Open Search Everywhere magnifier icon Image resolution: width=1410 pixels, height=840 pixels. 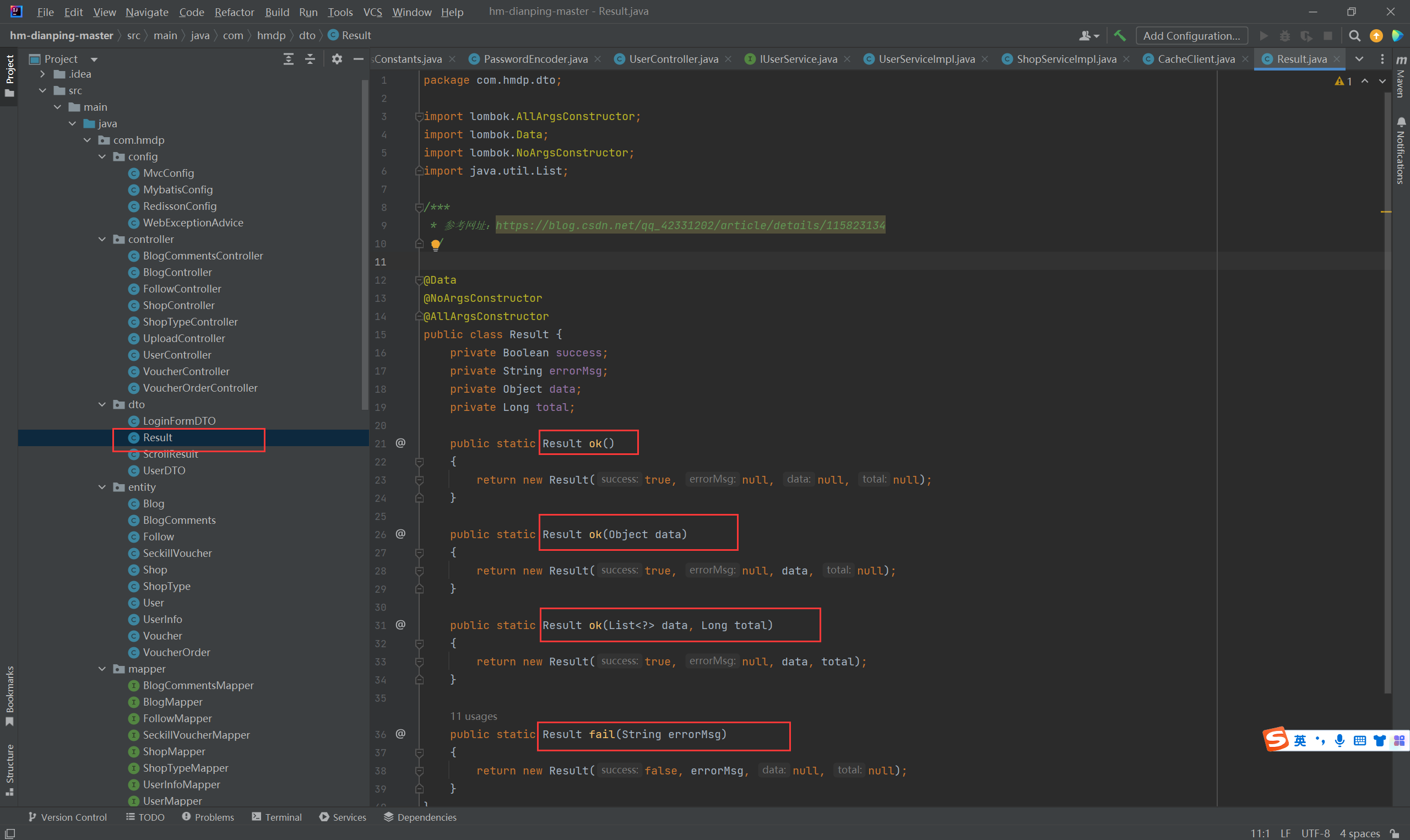1354,36
